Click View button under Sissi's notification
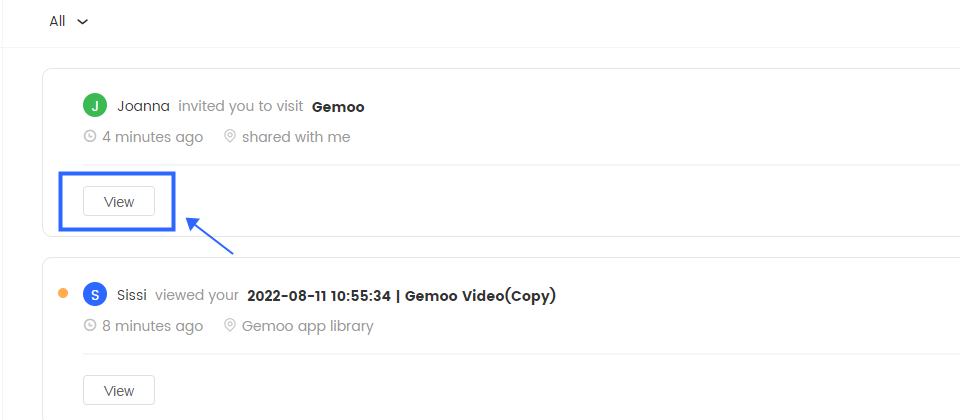This screenshot has width=960, height=420. 119,390
